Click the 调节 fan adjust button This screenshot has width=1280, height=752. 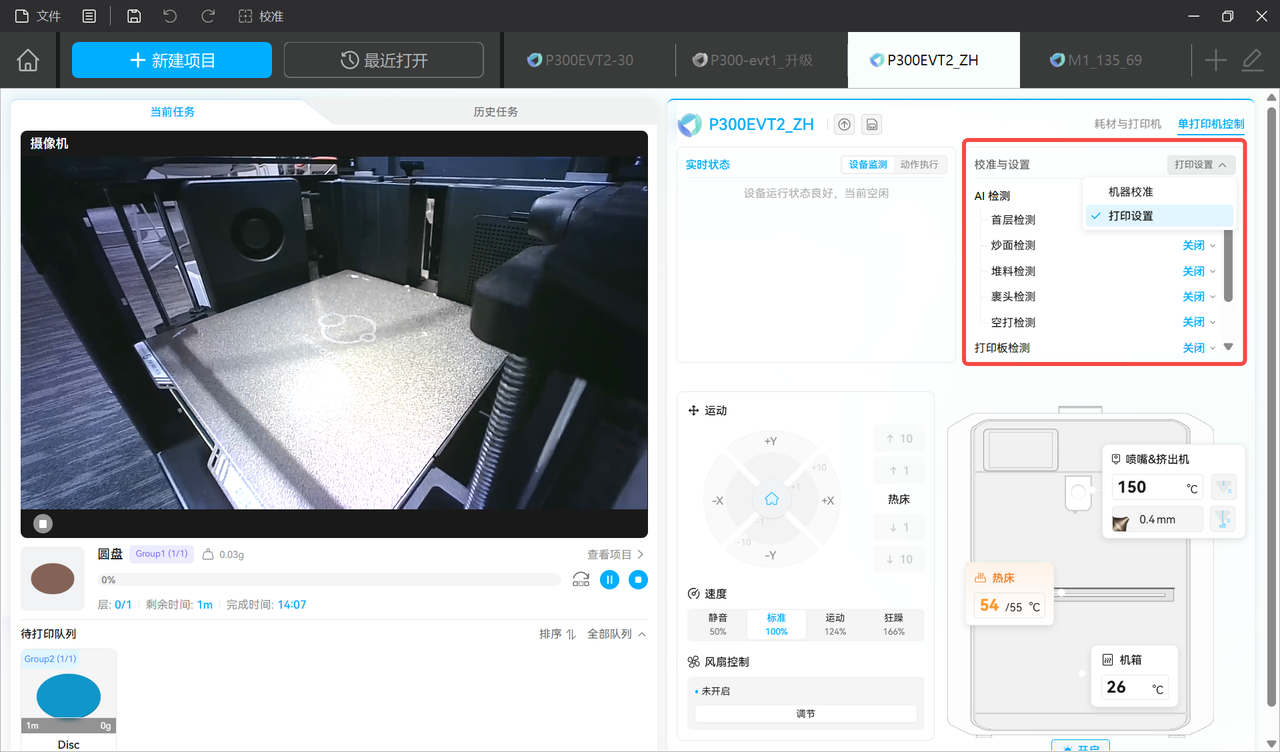[806, 714]
